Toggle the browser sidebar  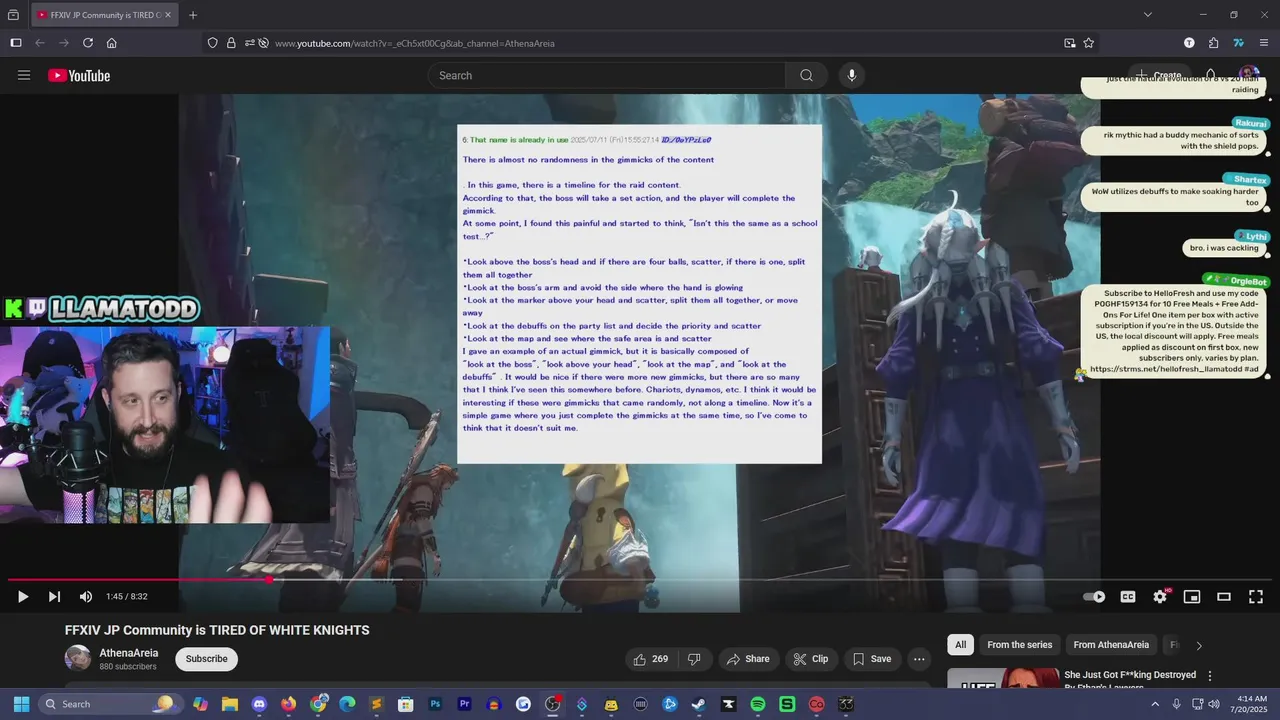[16, 43]
